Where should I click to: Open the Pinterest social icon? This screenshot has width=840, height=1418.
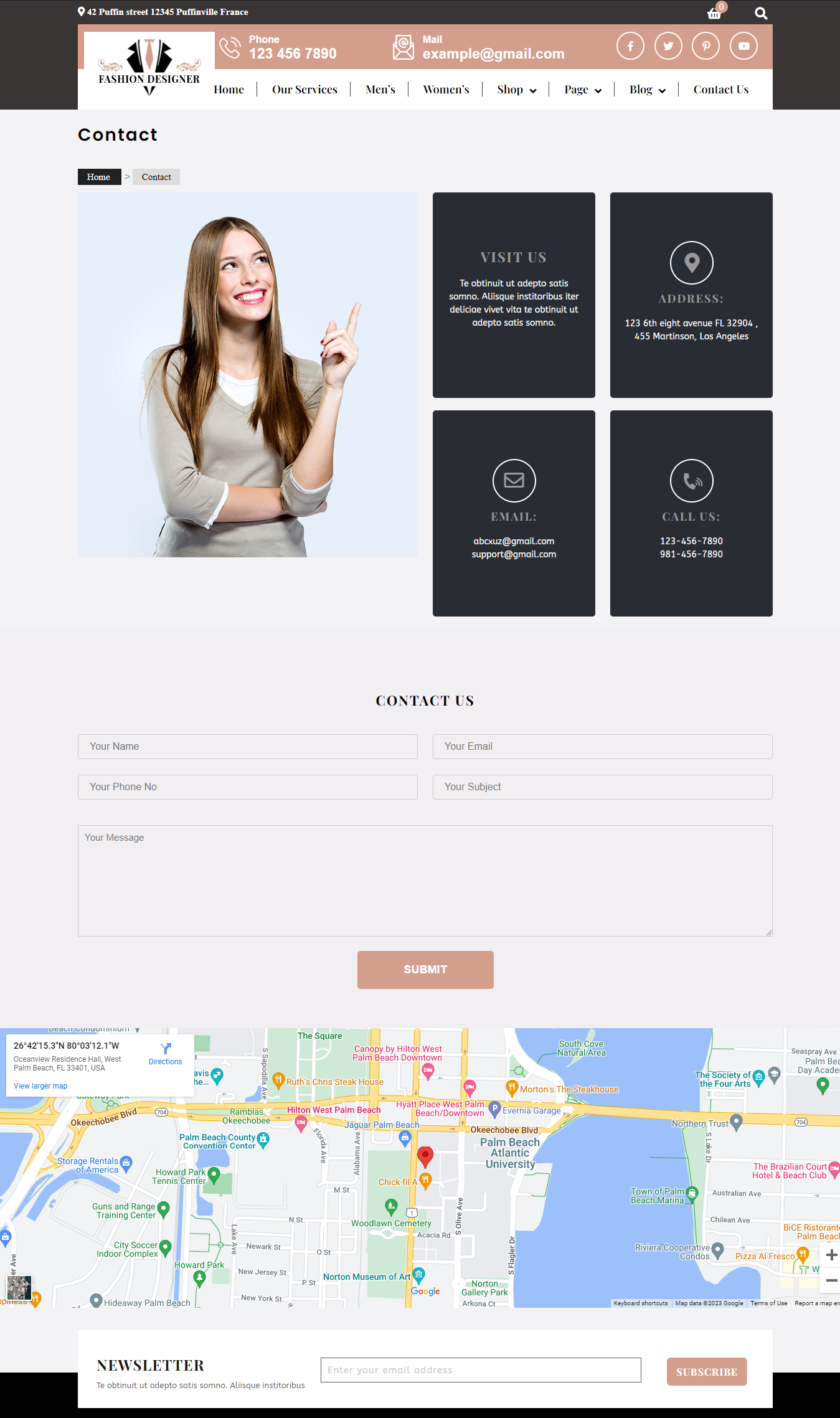coord(706,46)
